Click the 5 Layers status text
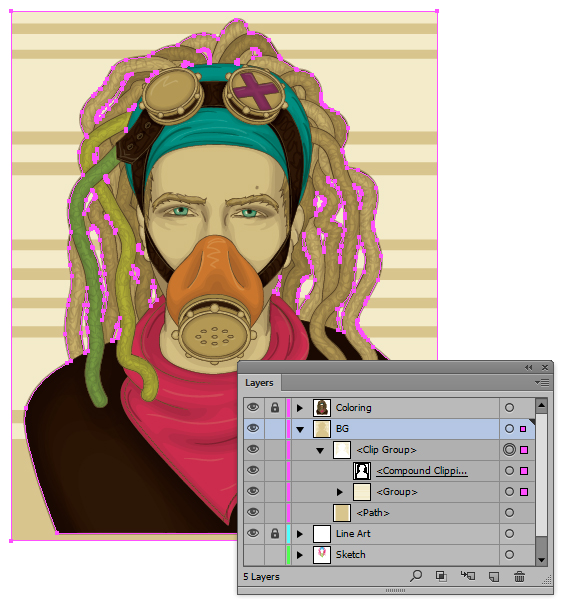The width and height of the screenshot is (565, 605). tap(261, 577)
